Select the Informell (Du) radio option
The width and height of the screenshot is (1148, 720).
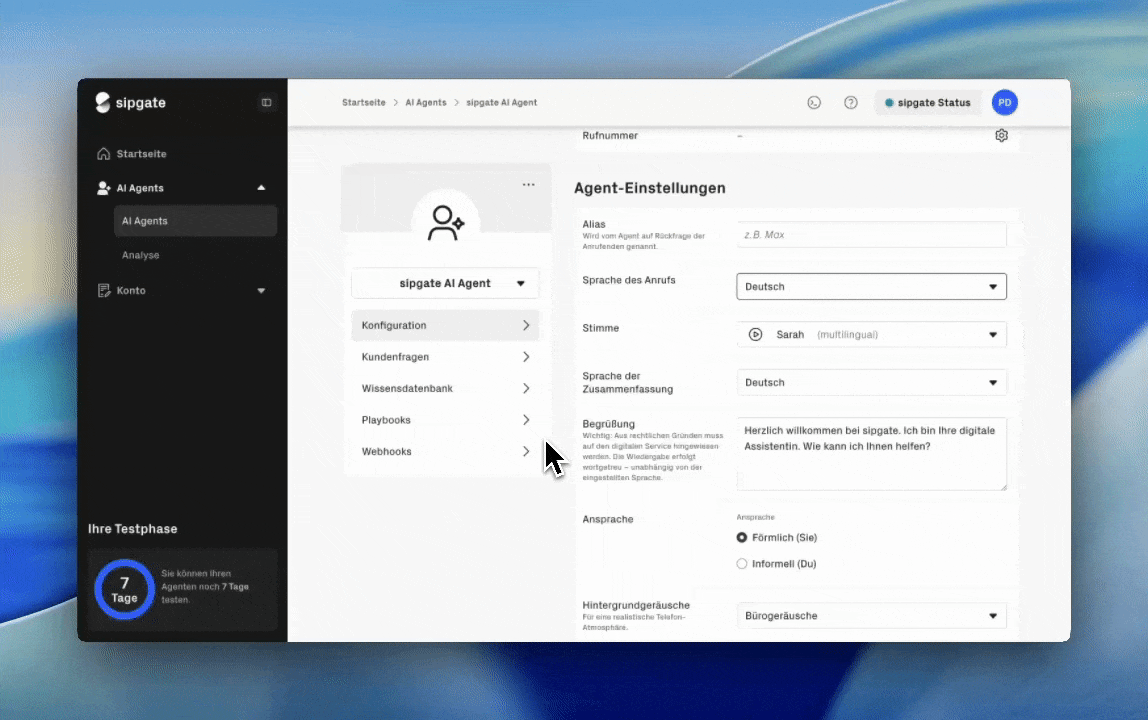click(742, 564)
